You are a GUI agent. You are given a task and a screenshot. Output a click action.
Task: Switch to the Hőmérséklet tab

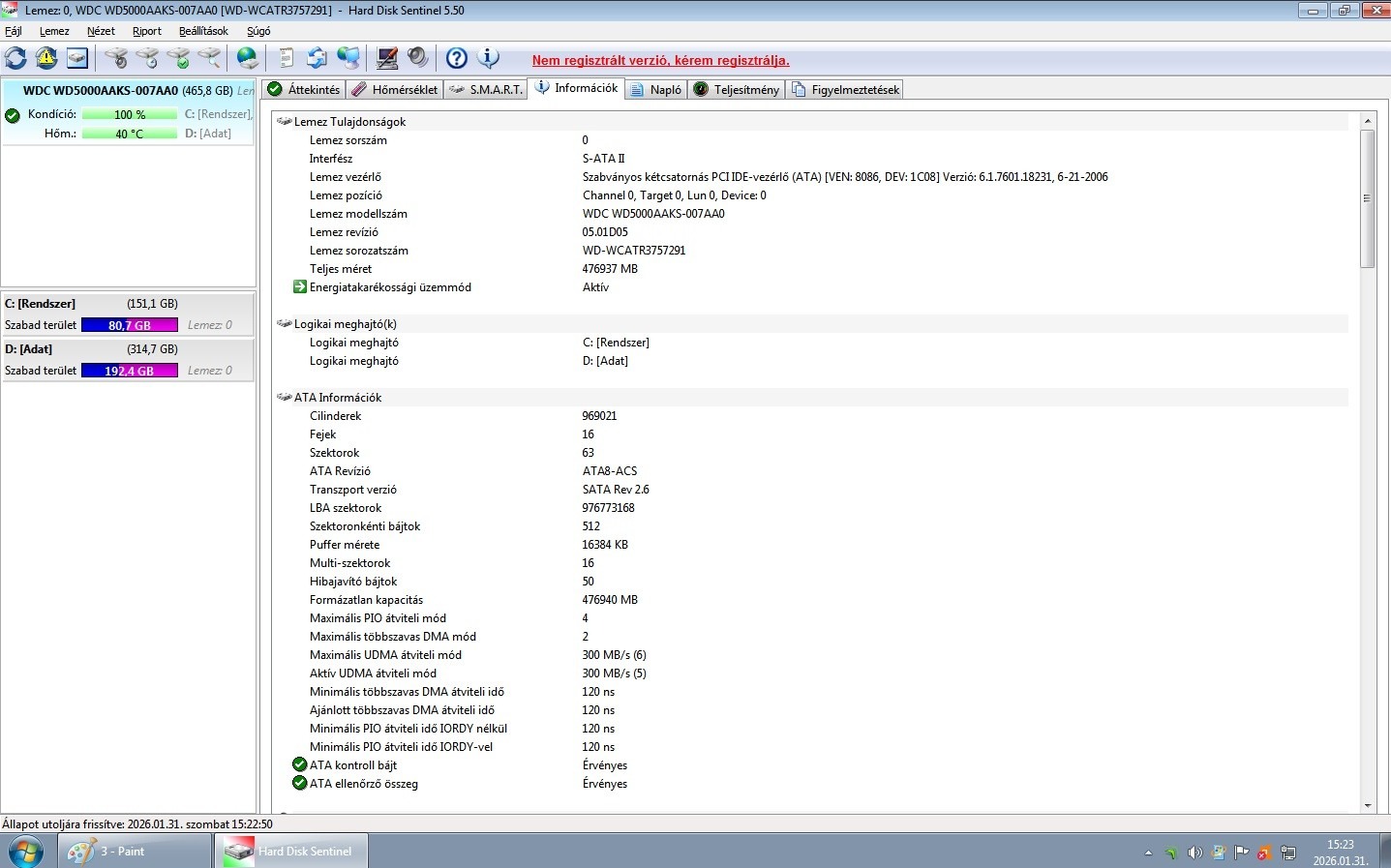click(x=395, y=89)
